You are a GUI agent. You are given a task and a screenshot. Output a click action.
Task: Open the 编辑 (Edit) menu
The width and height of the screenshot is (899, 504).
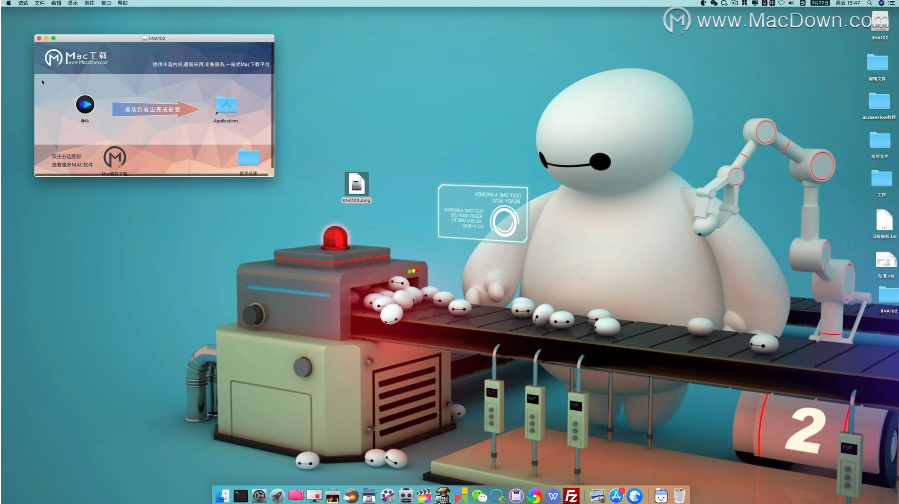point(56,3)
